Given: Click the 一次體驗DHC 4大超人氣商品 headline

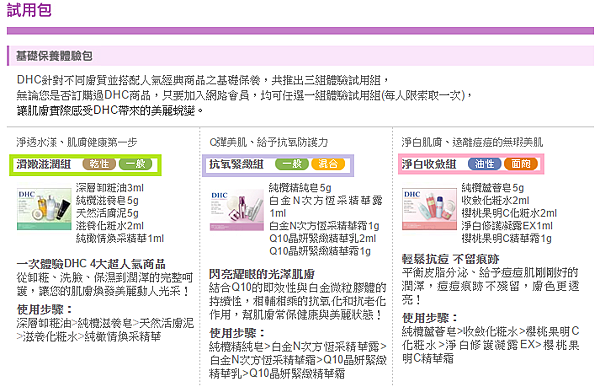Looking at the screenshot, I should coord(91,264).
